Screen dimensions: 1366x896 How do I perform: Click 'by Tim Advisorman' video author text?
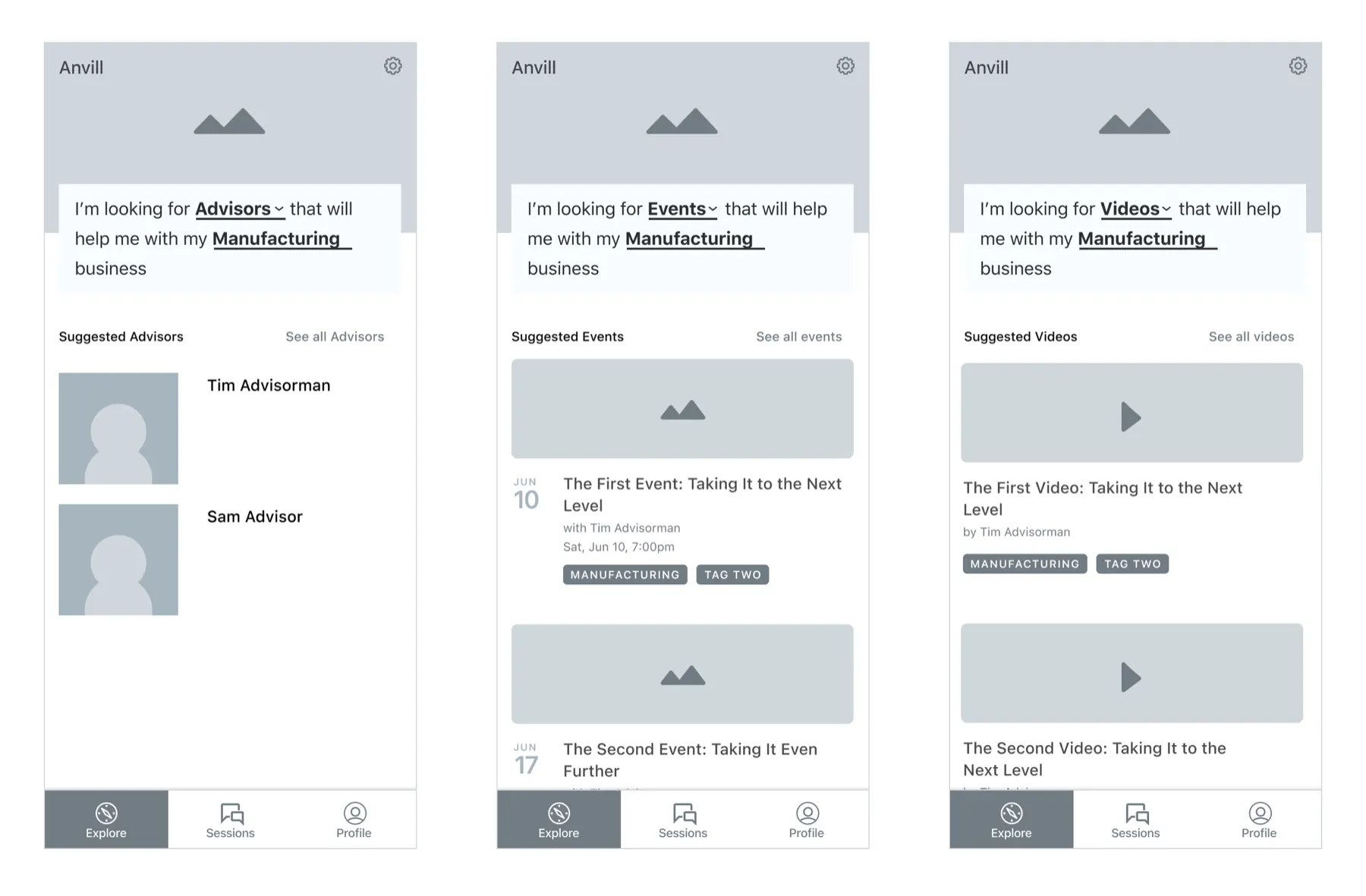point(1016,532)
